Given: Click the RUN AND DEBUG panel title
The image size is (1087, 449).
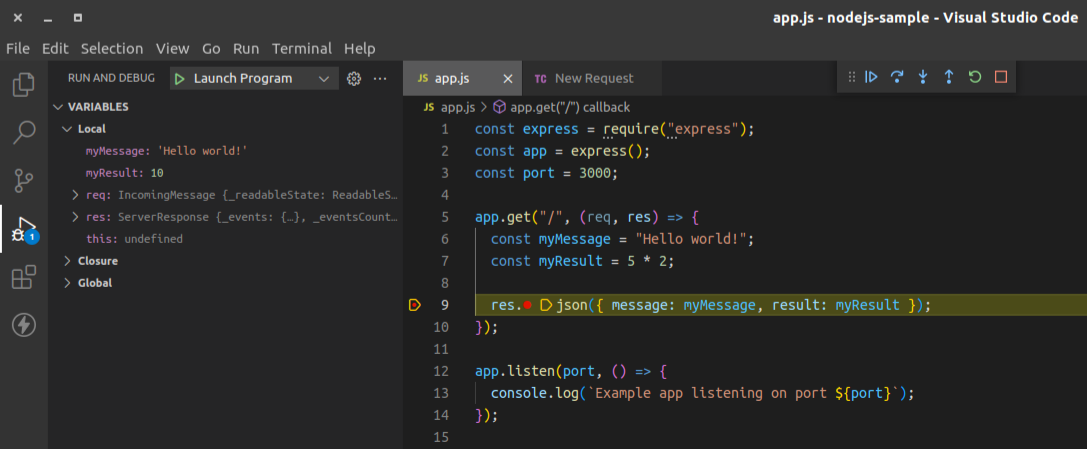Looking at the screenshot, I should 112,78.
